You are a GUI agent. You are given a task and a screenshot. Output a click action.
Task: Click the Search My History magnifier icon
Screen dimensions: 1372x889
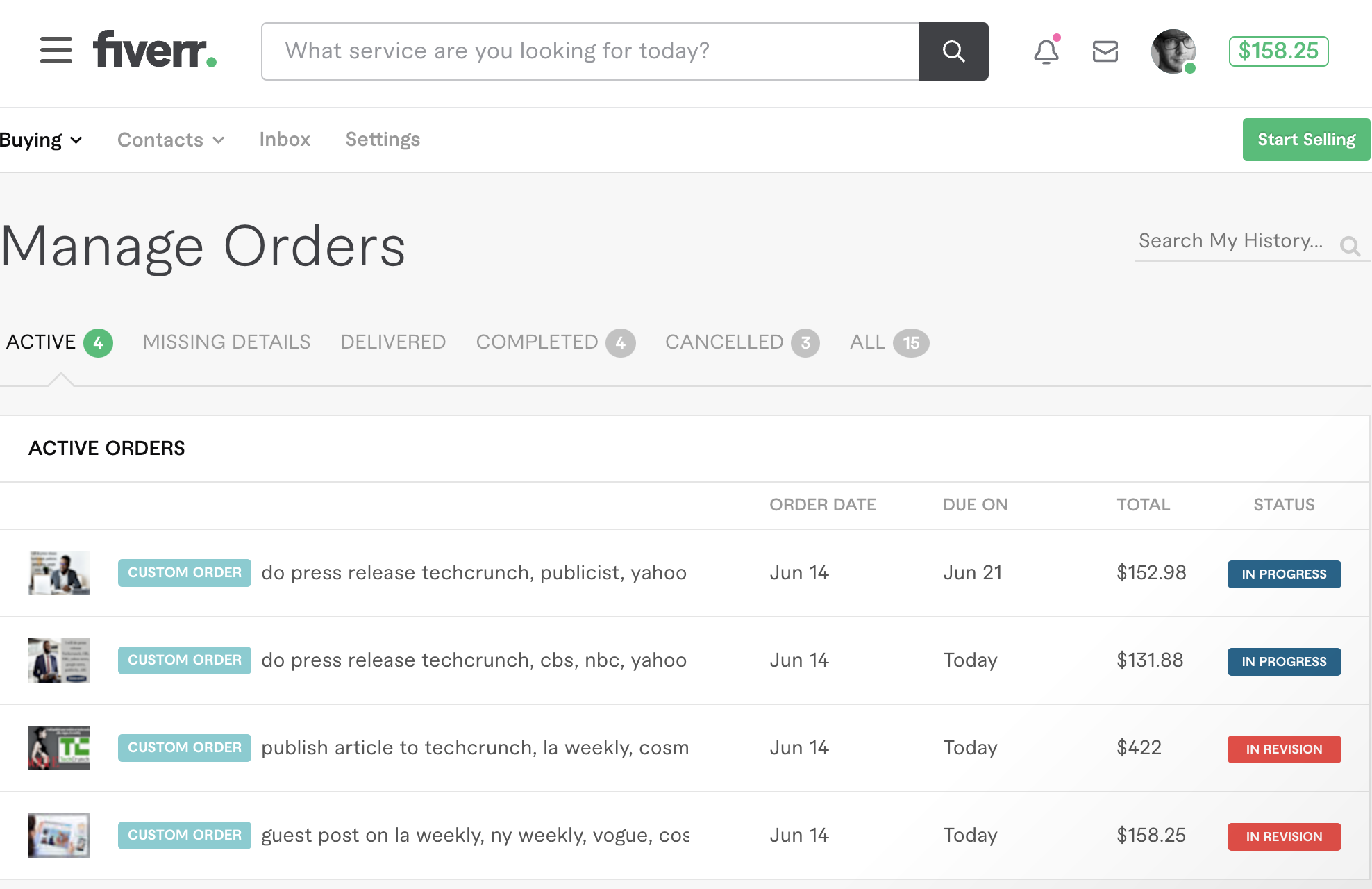click(1350, 246)
